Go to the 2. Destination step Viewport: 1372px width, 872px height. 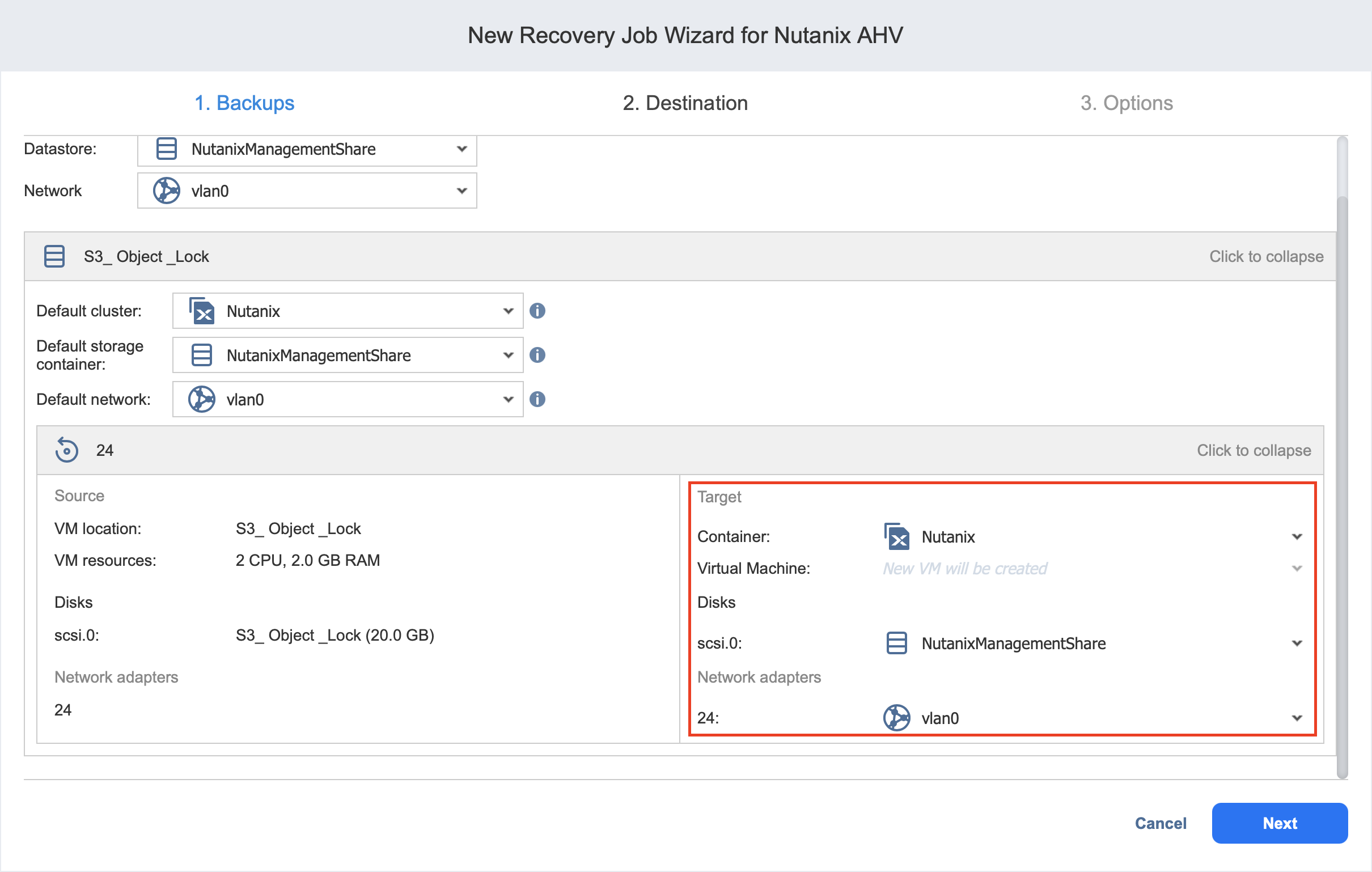[685, 103]
